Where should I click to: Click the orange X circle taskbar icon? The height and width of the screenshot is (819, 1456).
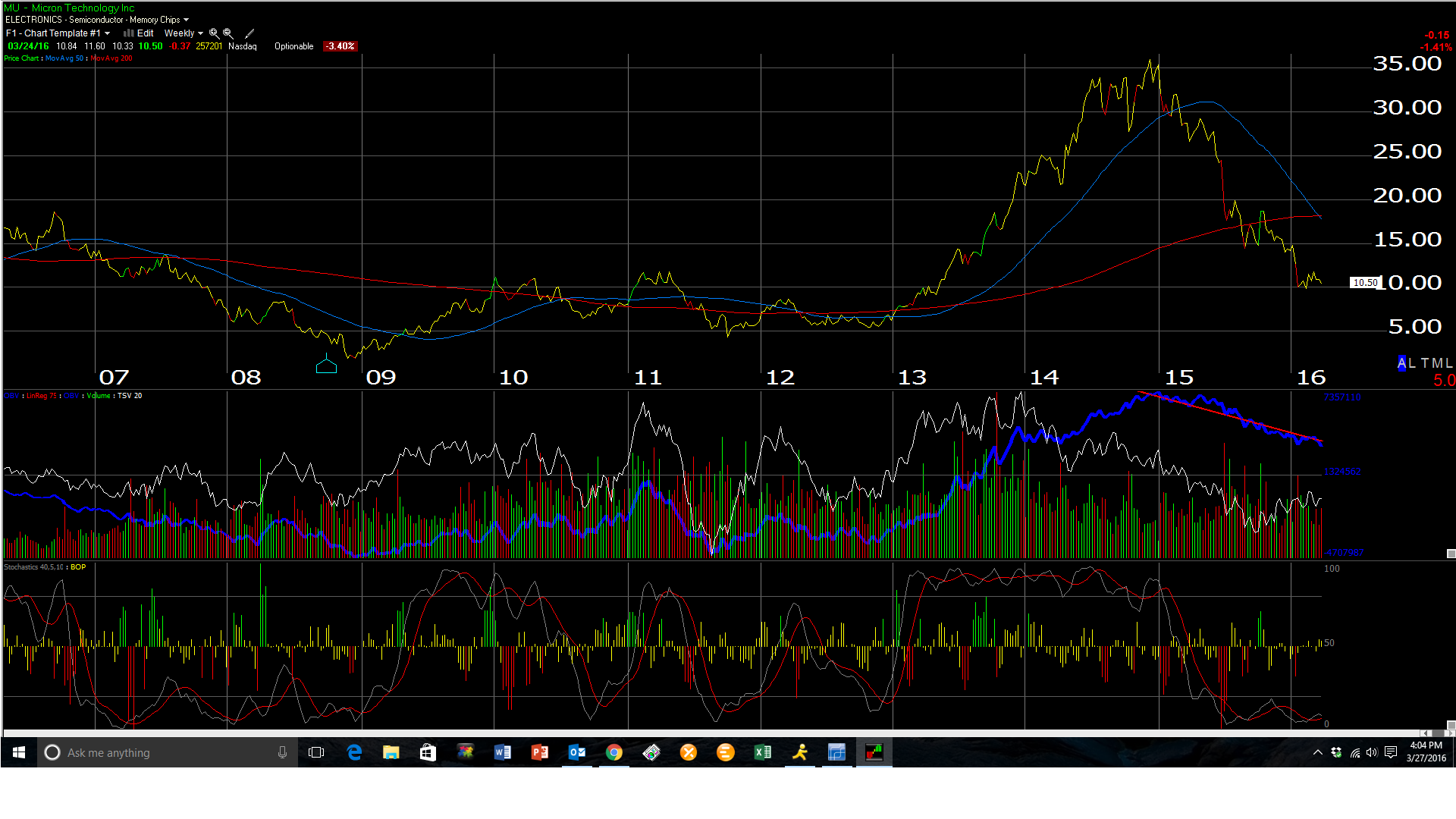coord(689,752)
